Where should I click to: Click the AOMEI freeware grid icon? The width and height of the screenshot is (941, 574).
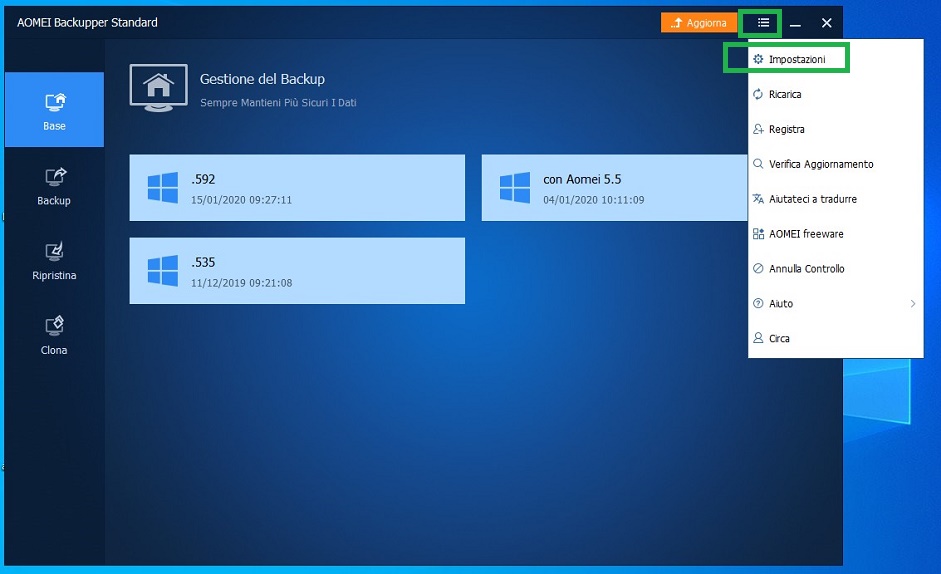click(758, 234)
